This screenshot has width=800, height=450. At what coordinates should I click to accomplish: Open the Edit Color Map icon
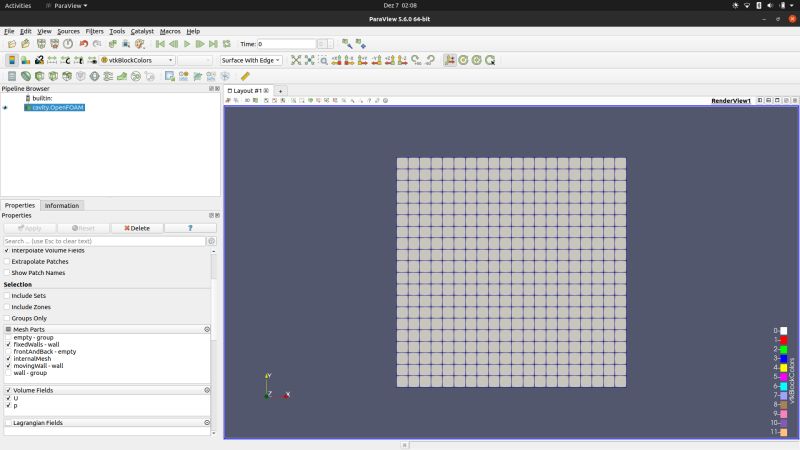(26, 60)
